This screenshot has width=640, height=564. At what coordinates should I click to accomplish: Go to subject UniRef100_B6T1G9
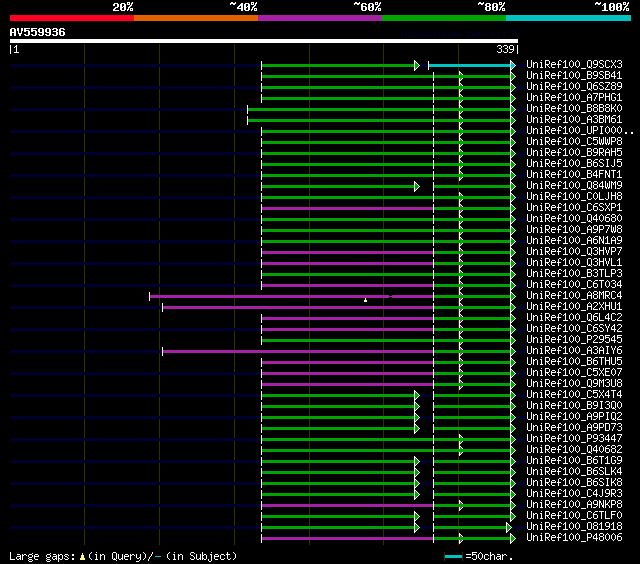click(x=574, y=461)
